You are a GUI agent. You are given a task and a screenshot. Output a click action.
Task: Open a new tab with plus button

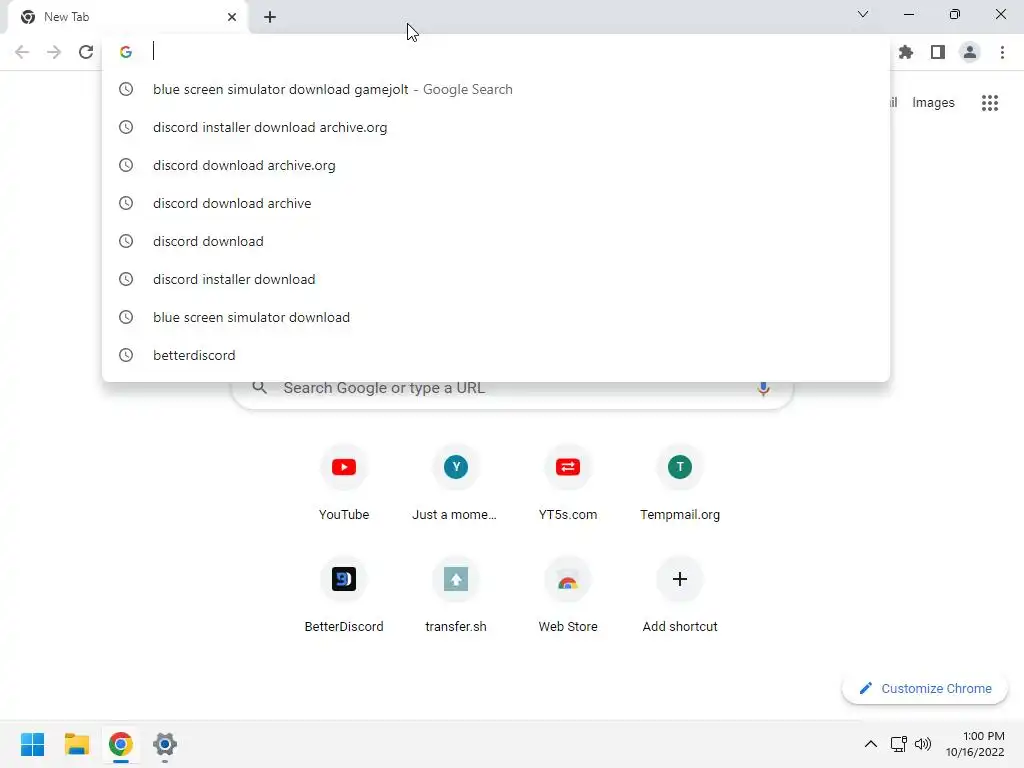(x=270, y=17)
